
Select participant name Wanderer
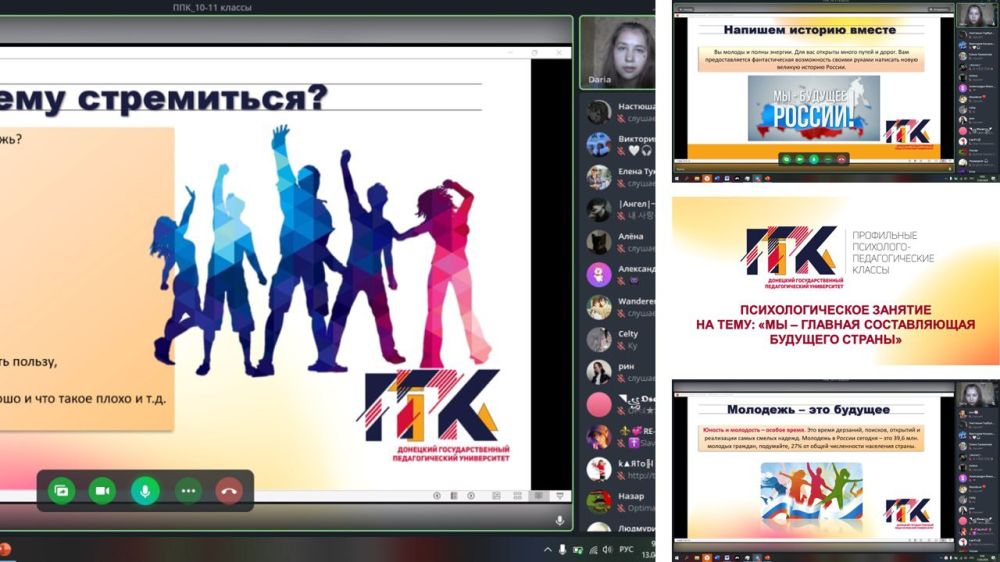(x=636, y=301)
